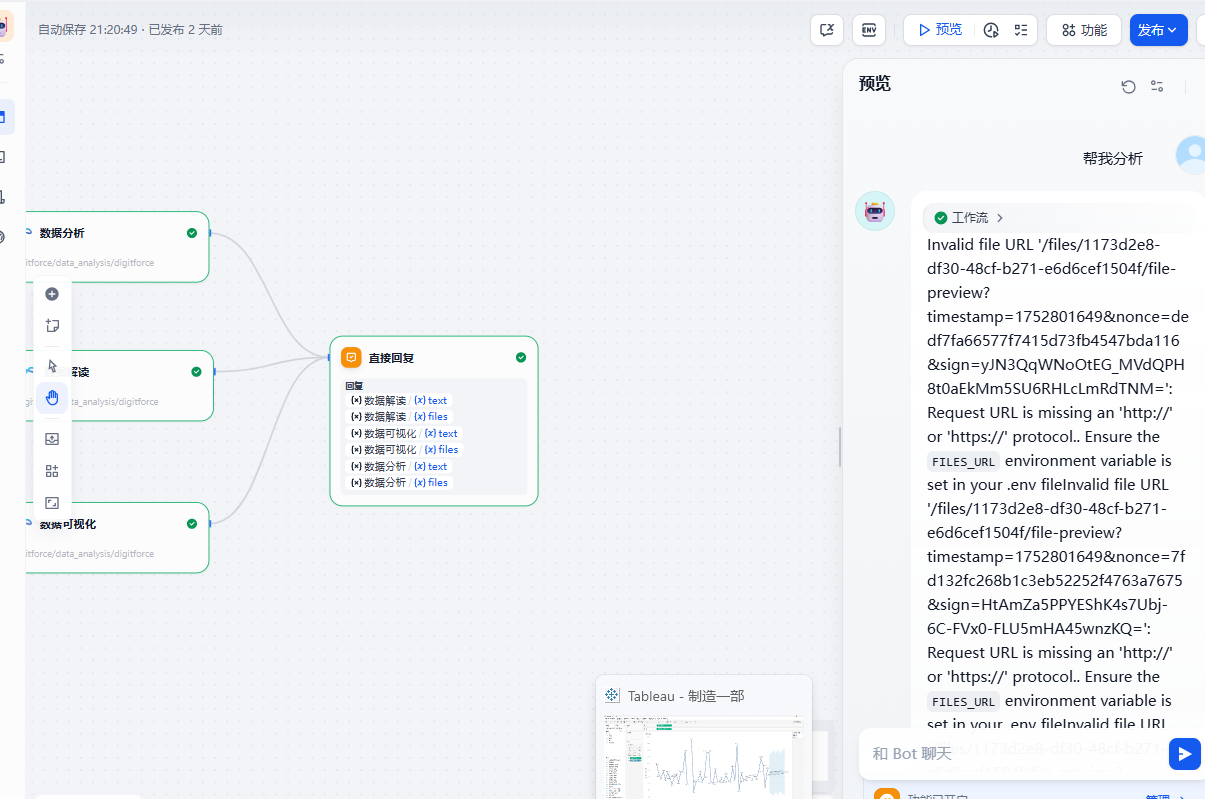The width and height of the screenshot is (1205, 799).
Task: Click the 数据可视化 text variable tag
Action: 404,434
